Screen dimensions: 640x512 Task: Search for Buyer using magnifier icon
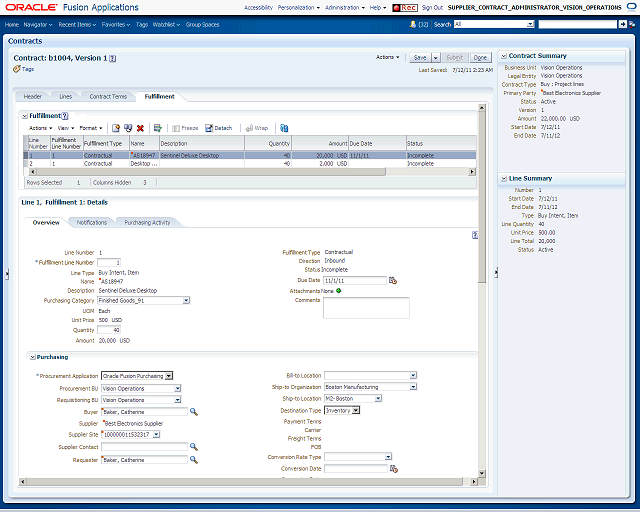tap(194, 412)
